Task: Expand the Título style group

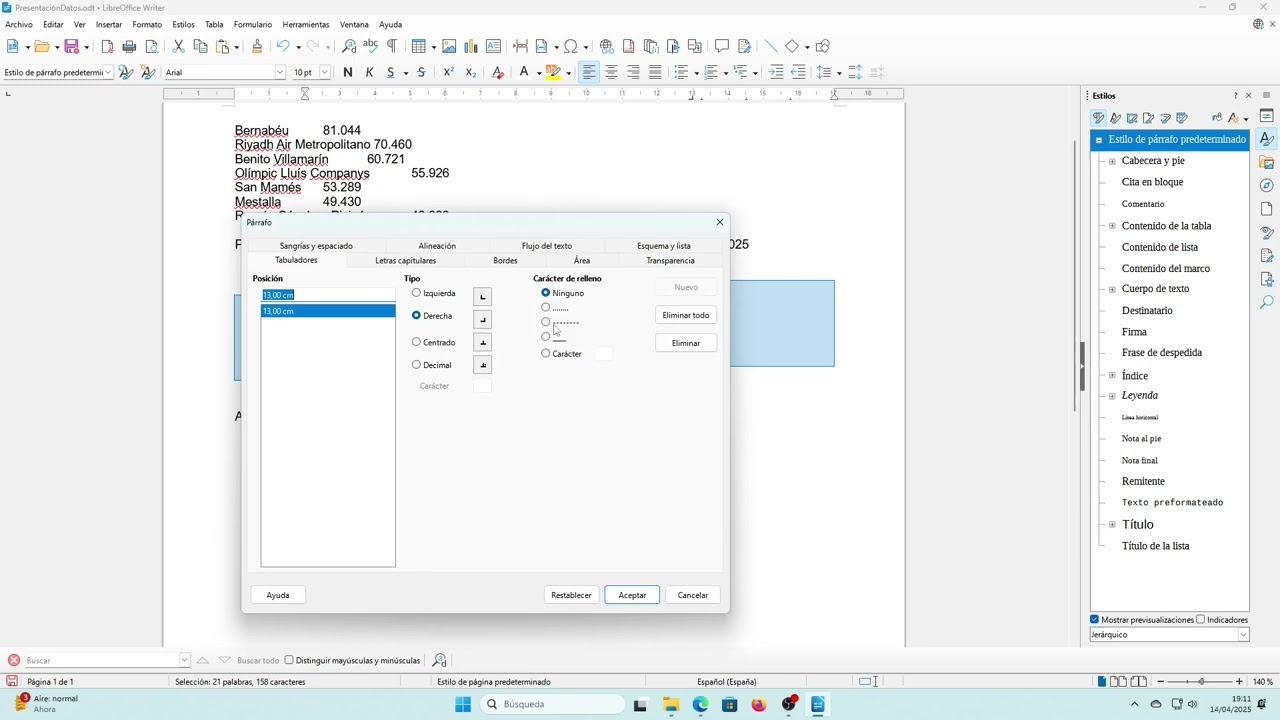Action: tap(1112, 524)
